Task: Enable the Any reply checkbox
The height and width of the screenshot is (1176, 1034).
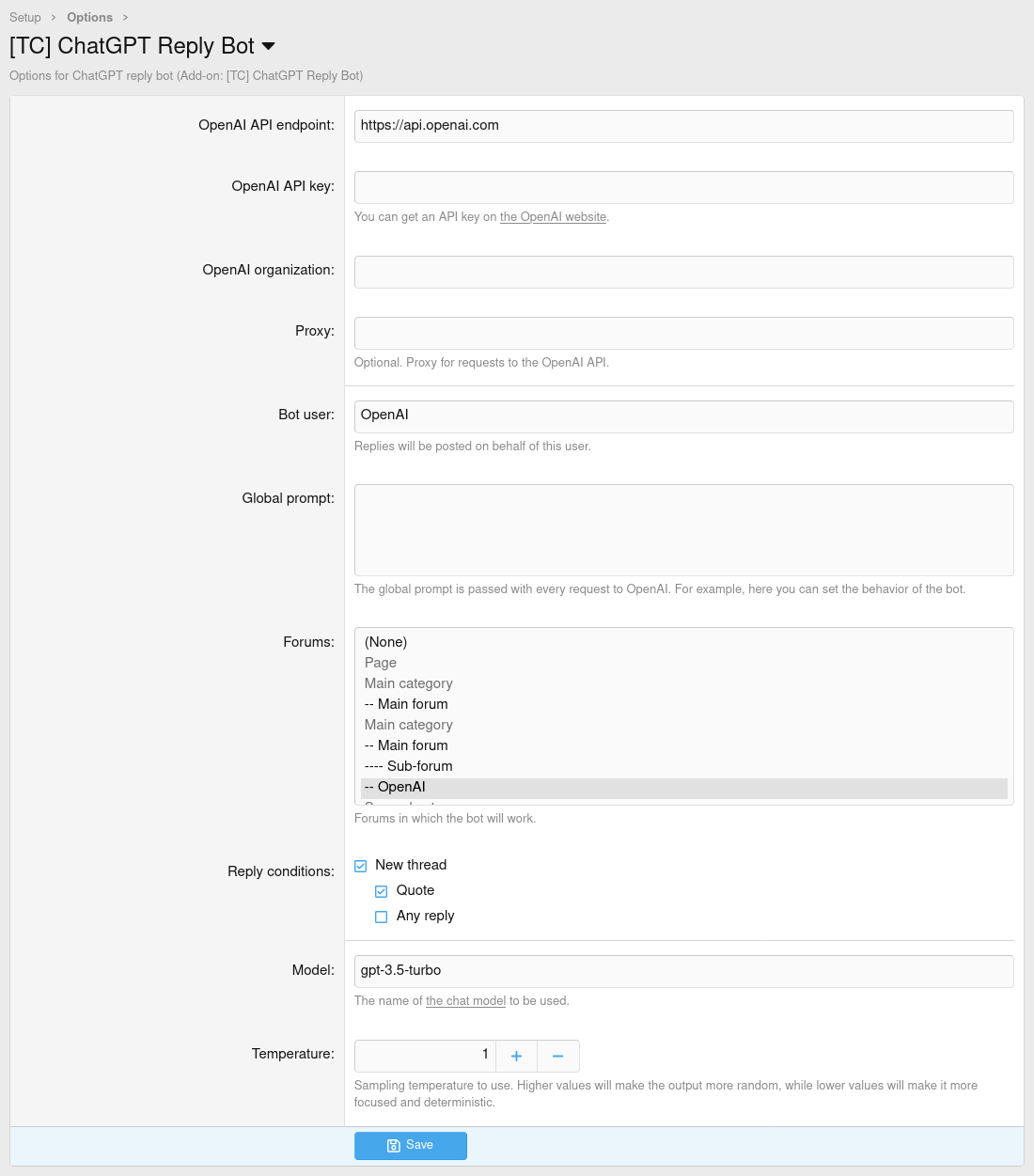Action: click(x=382, y=917)
